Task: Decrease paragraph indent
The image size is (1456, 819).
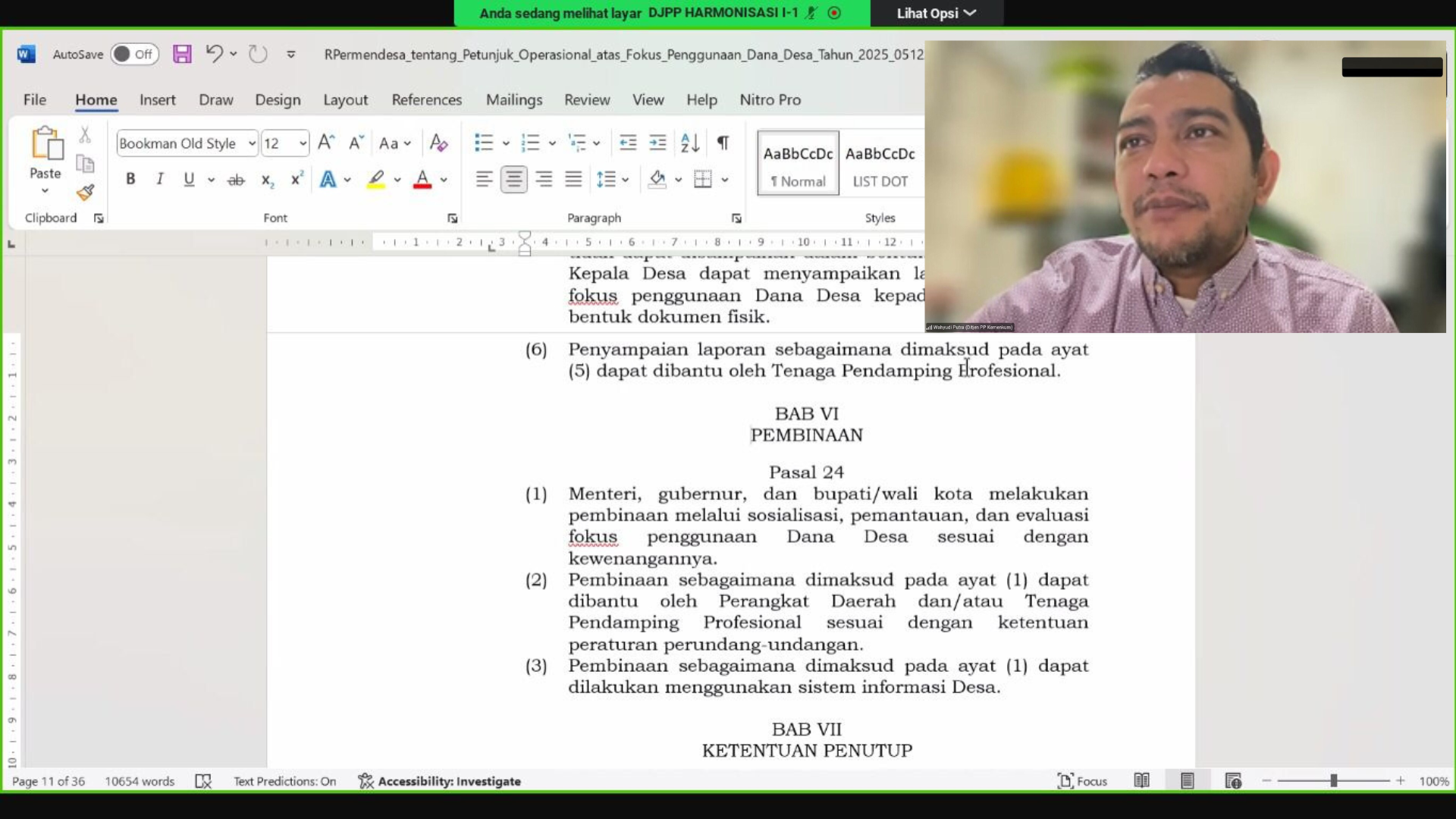Action: [628, 143]
